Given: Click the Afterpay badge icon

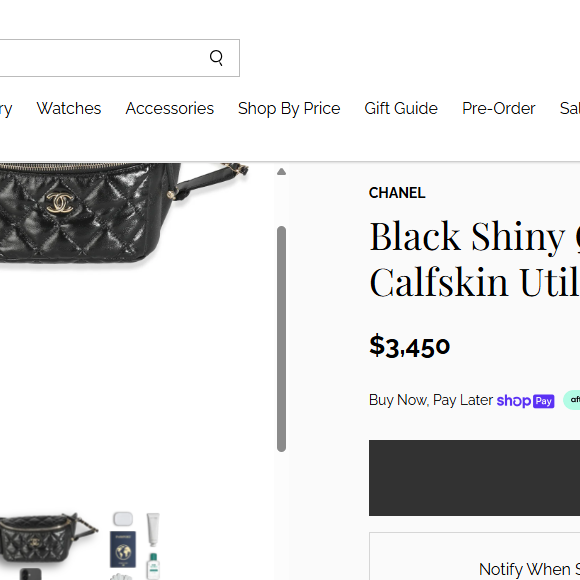Looking at the screenshot, I should 571,400.
